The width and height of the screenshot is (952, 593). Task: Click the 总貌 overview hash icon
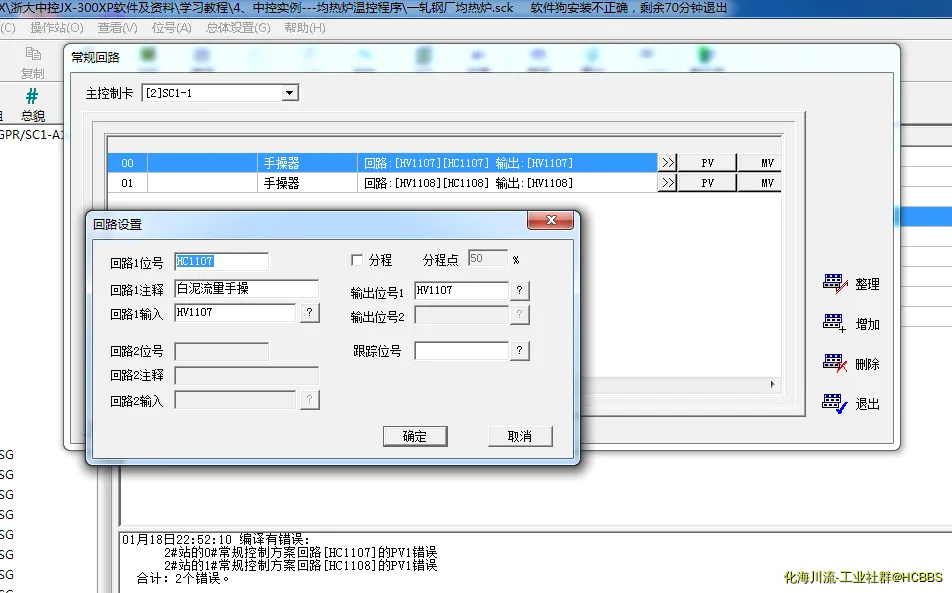[x=32, y=105]
